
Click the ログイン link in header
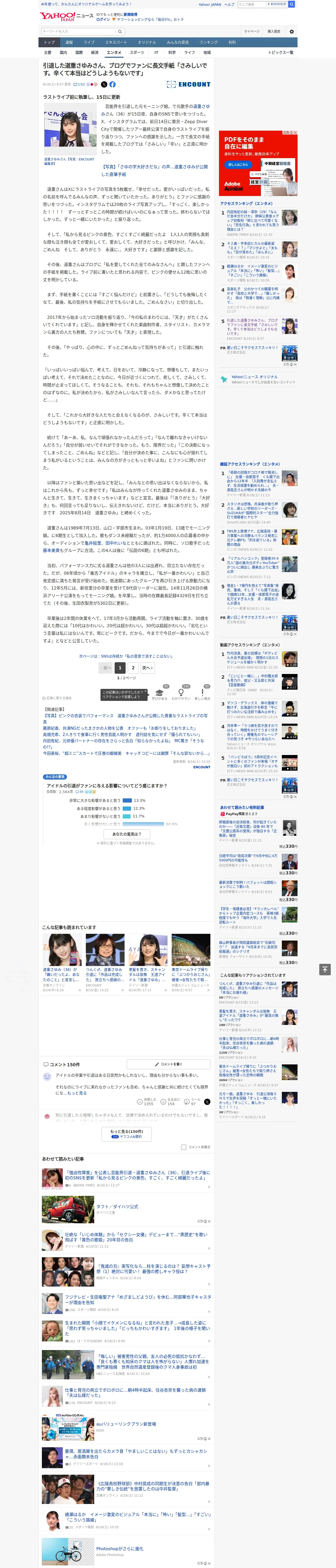click(x=103, y=20)
